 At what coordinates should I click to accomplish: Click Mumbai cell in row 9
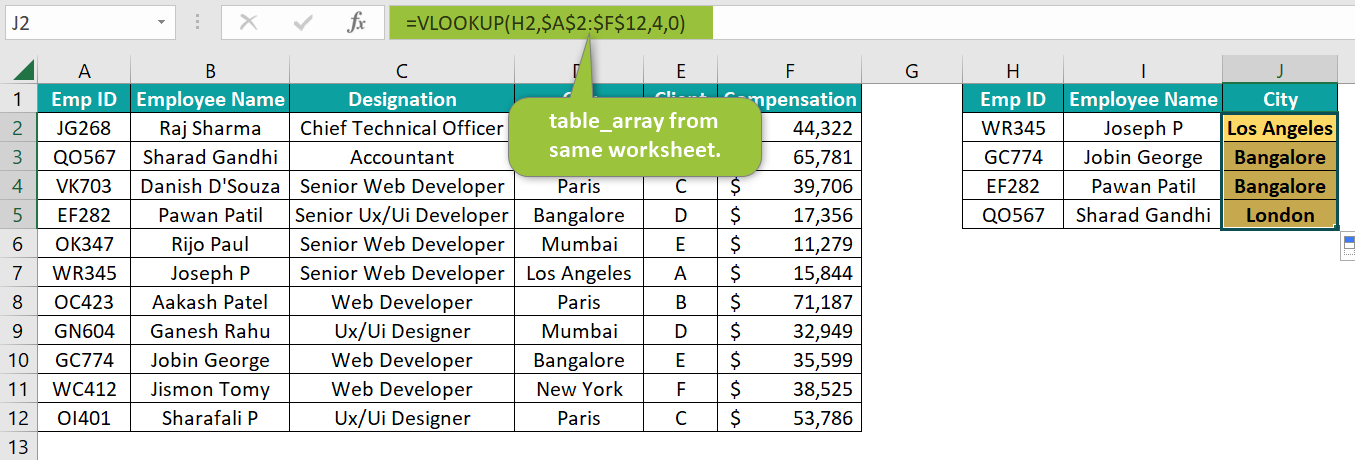tap(579, 331)
